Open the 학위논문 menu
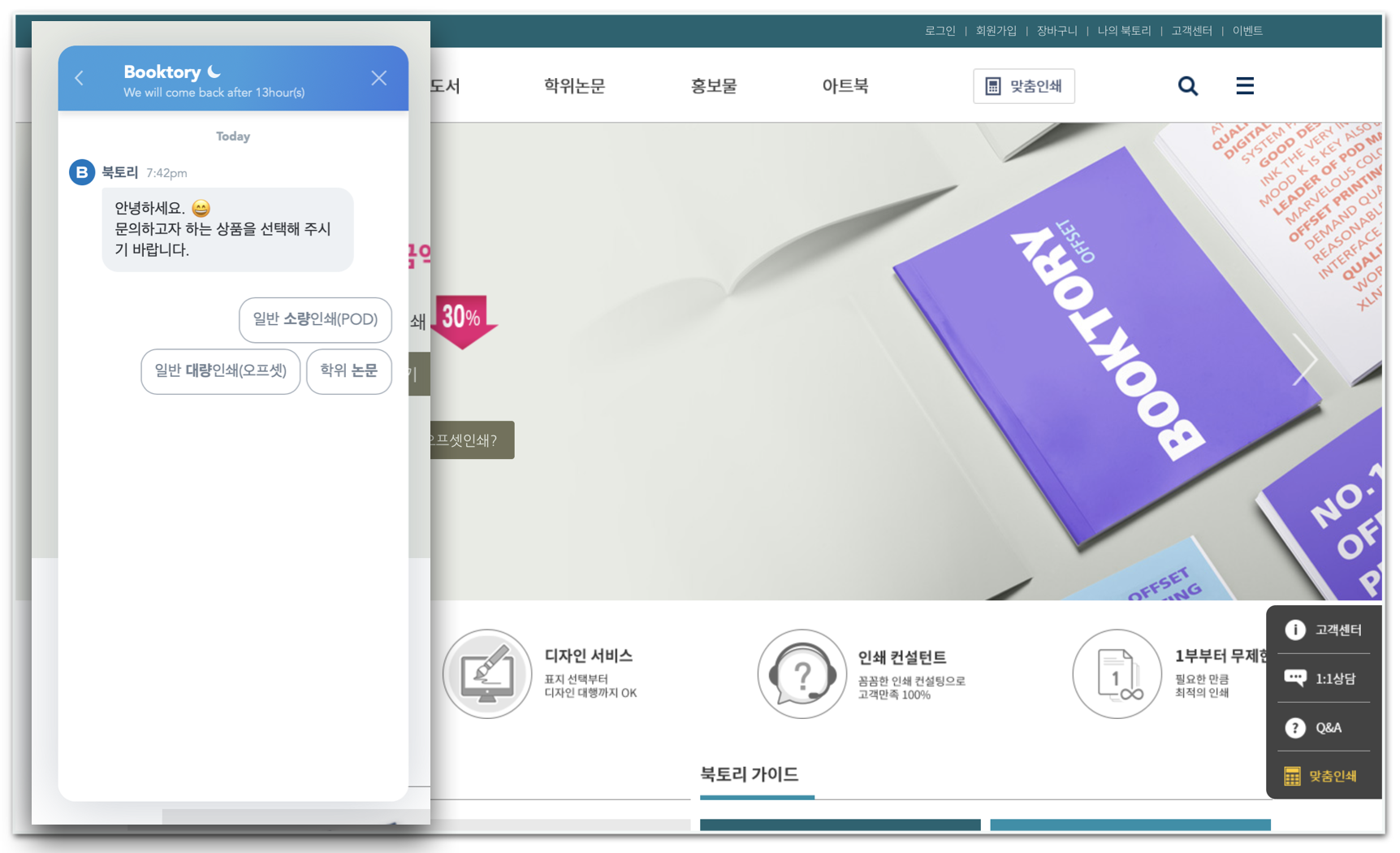This screenshot has height=853, width=1400. (575, 86)
